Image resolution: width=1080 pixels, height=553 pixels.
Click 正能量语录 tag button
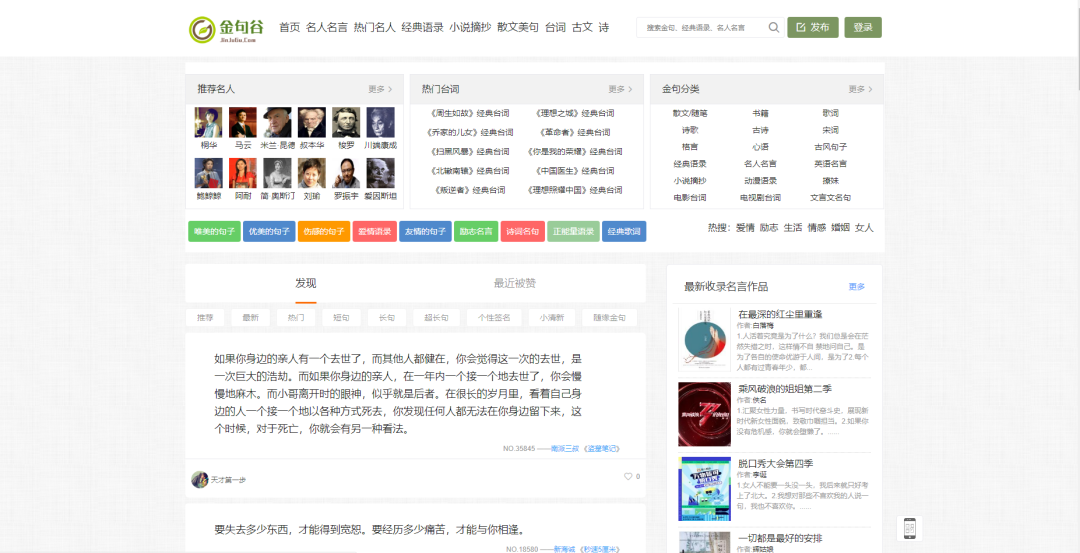pyautogui.click(x=573, y=231)
